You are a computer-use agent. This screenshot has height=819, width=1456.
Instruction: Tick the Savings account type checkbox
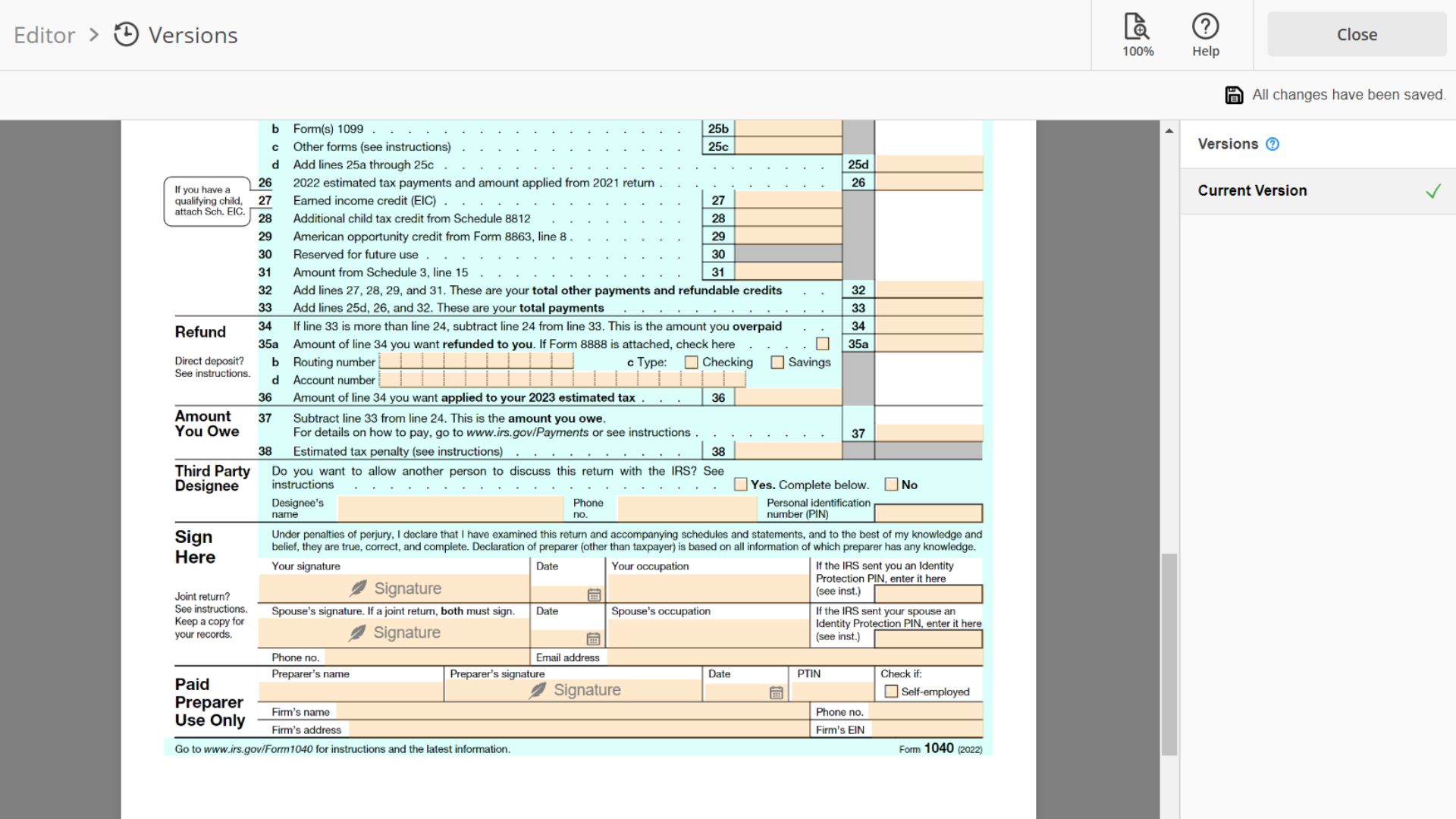[x=777, y=362]
